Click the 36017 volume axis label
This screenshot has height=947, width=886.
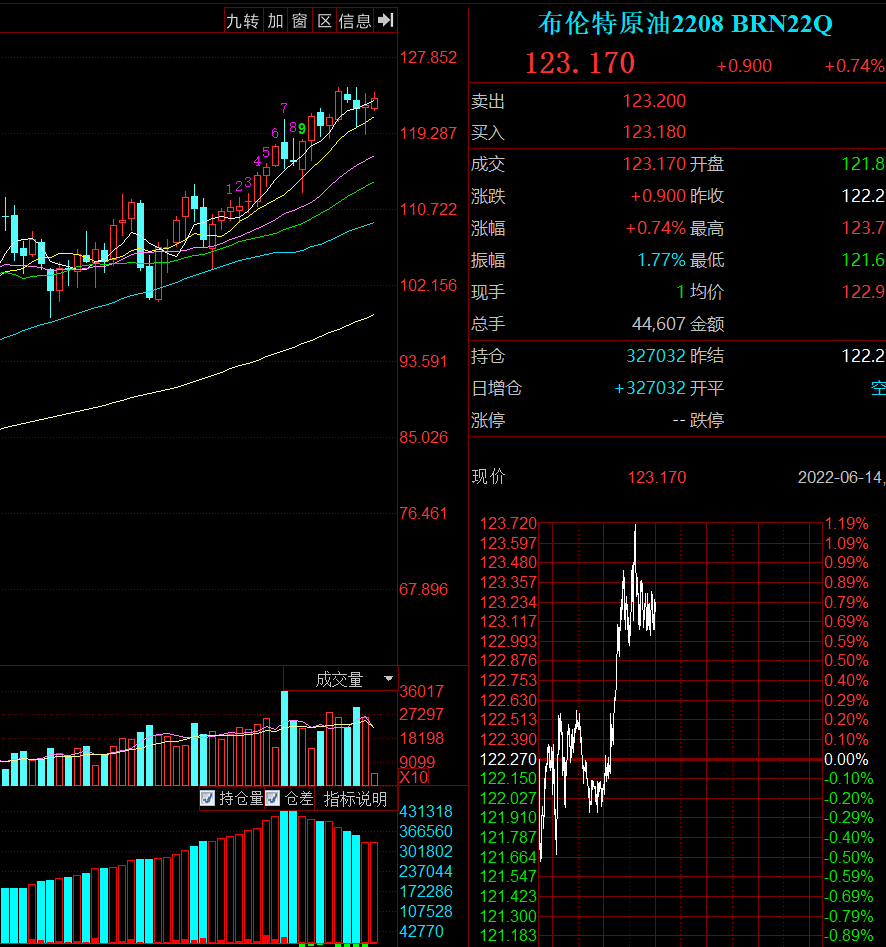pyautogui.click(x=422, y=691)
